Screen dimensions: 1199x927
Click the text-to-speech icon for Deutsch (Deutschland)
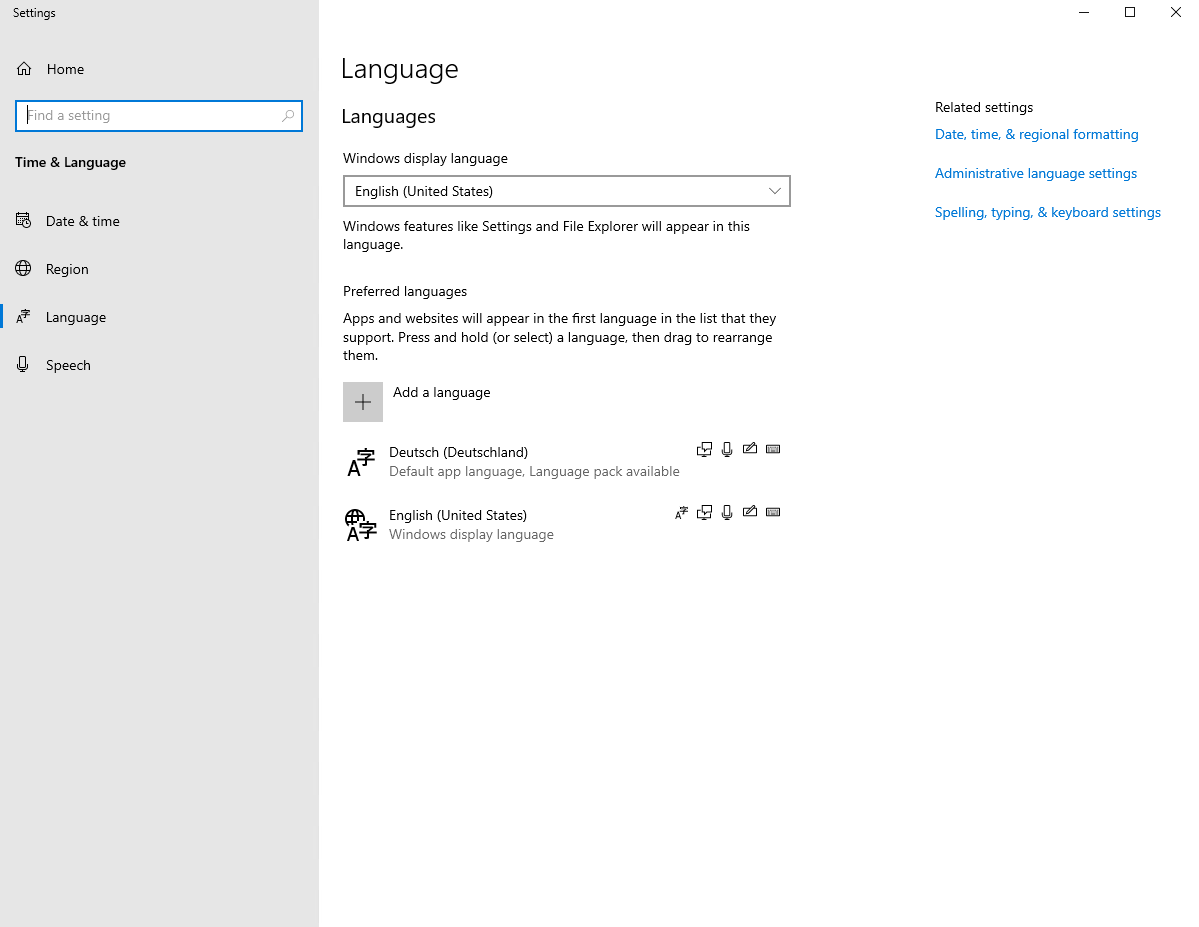704,449
